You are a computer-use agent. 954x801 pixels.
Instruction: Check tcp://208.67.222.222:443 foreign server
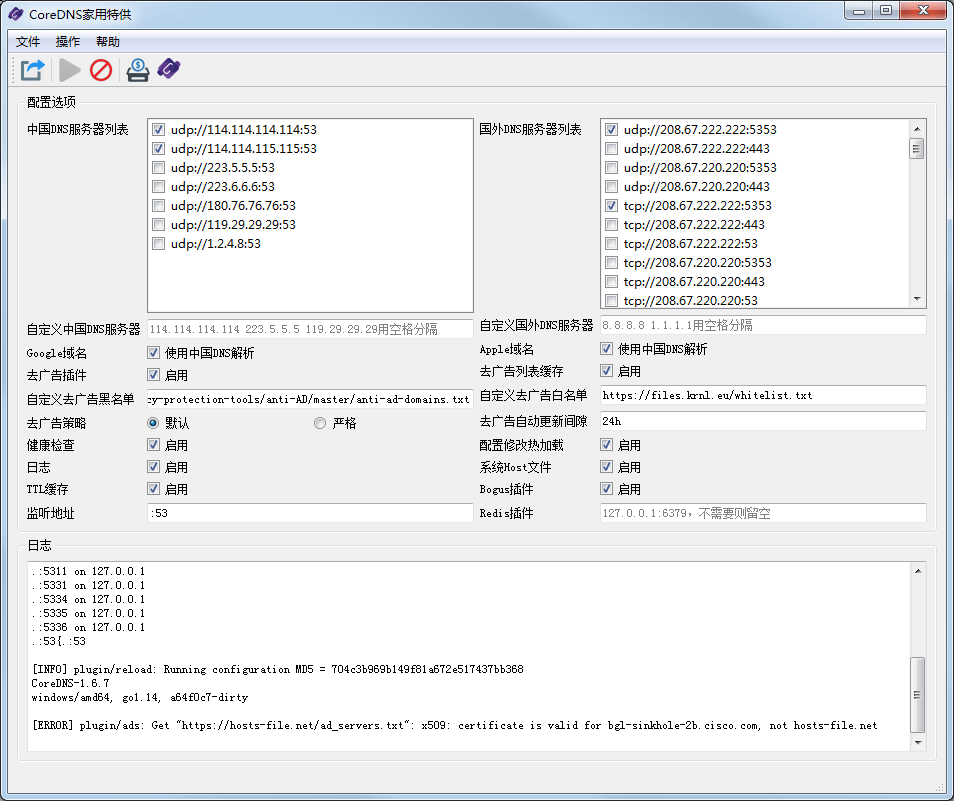click(x=611, y=224)
